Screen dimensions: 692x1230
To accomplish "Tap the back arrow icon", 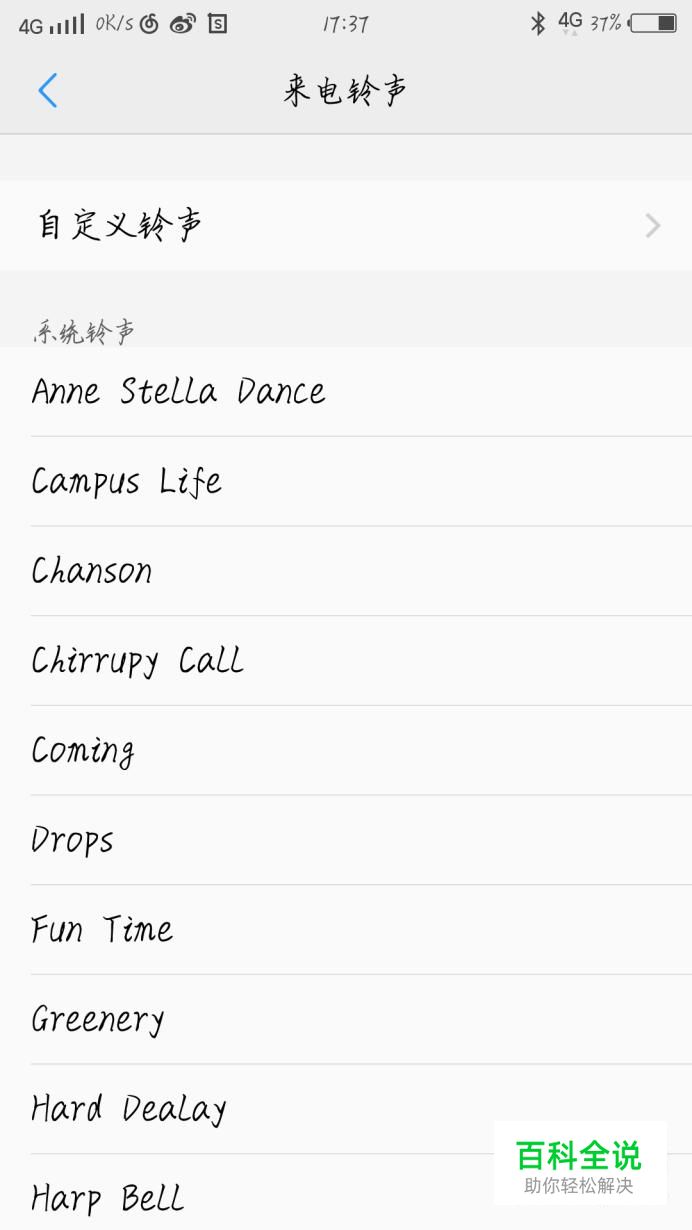I will [47, 91].
